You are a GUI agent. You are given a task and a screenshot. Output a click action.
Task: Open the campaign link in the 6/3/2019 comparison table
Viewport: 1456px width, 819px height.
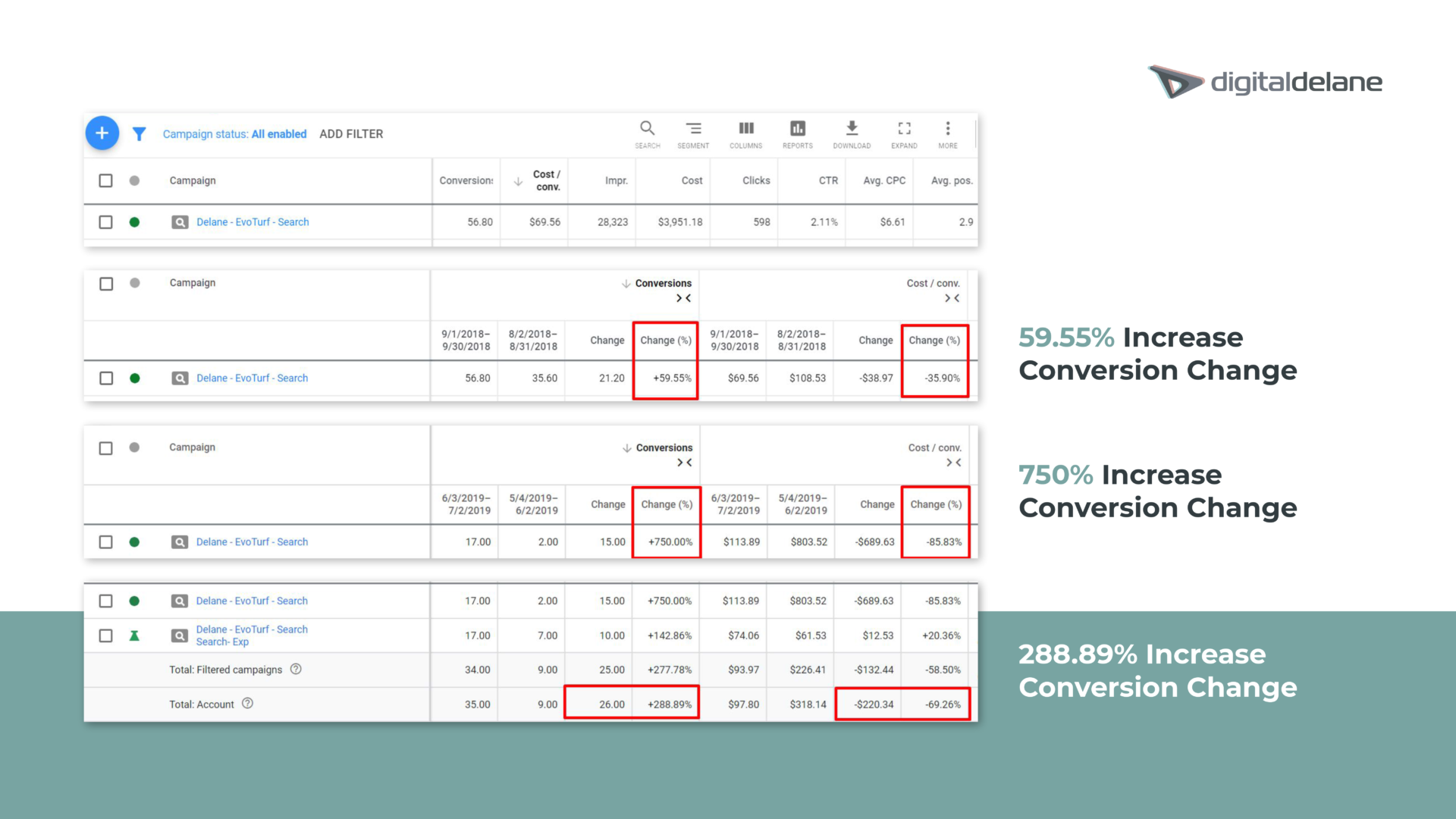[x=252, y=542]
